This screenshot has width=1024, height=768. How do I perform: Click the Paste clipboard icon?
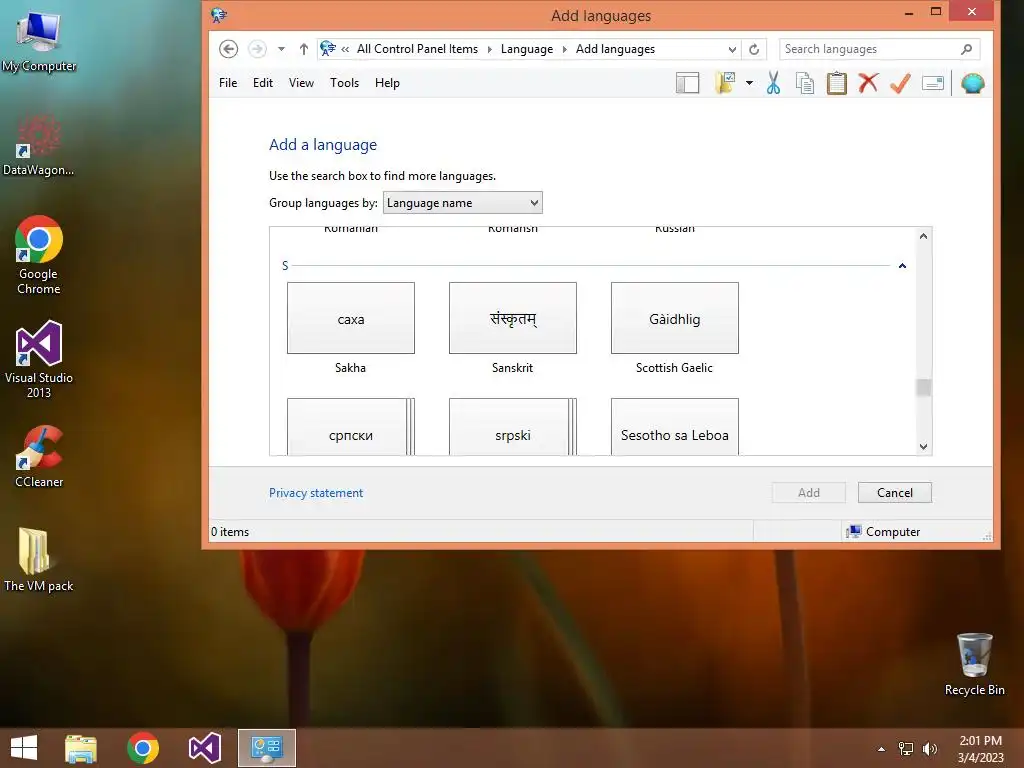(x=837, y=83)
